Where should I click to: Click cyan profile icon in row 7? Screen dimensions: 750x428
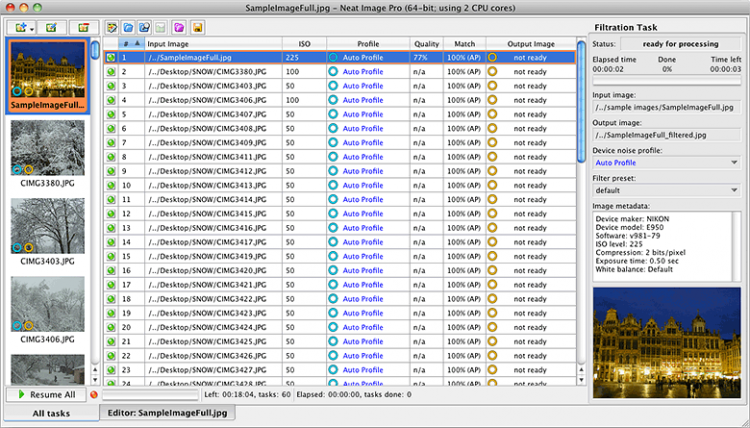[333, 143]
